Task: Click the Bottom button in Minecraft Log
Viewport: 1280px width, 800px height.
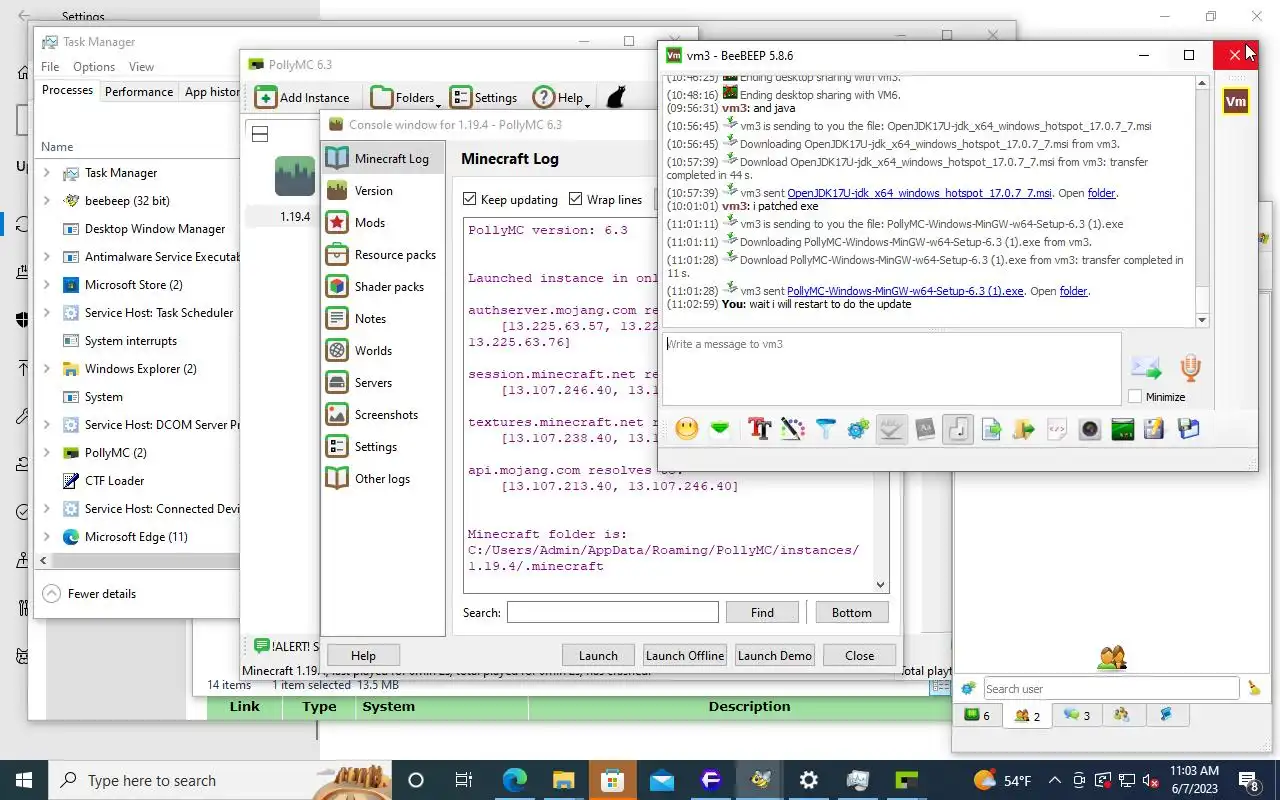Action: [x=852, y=613]
